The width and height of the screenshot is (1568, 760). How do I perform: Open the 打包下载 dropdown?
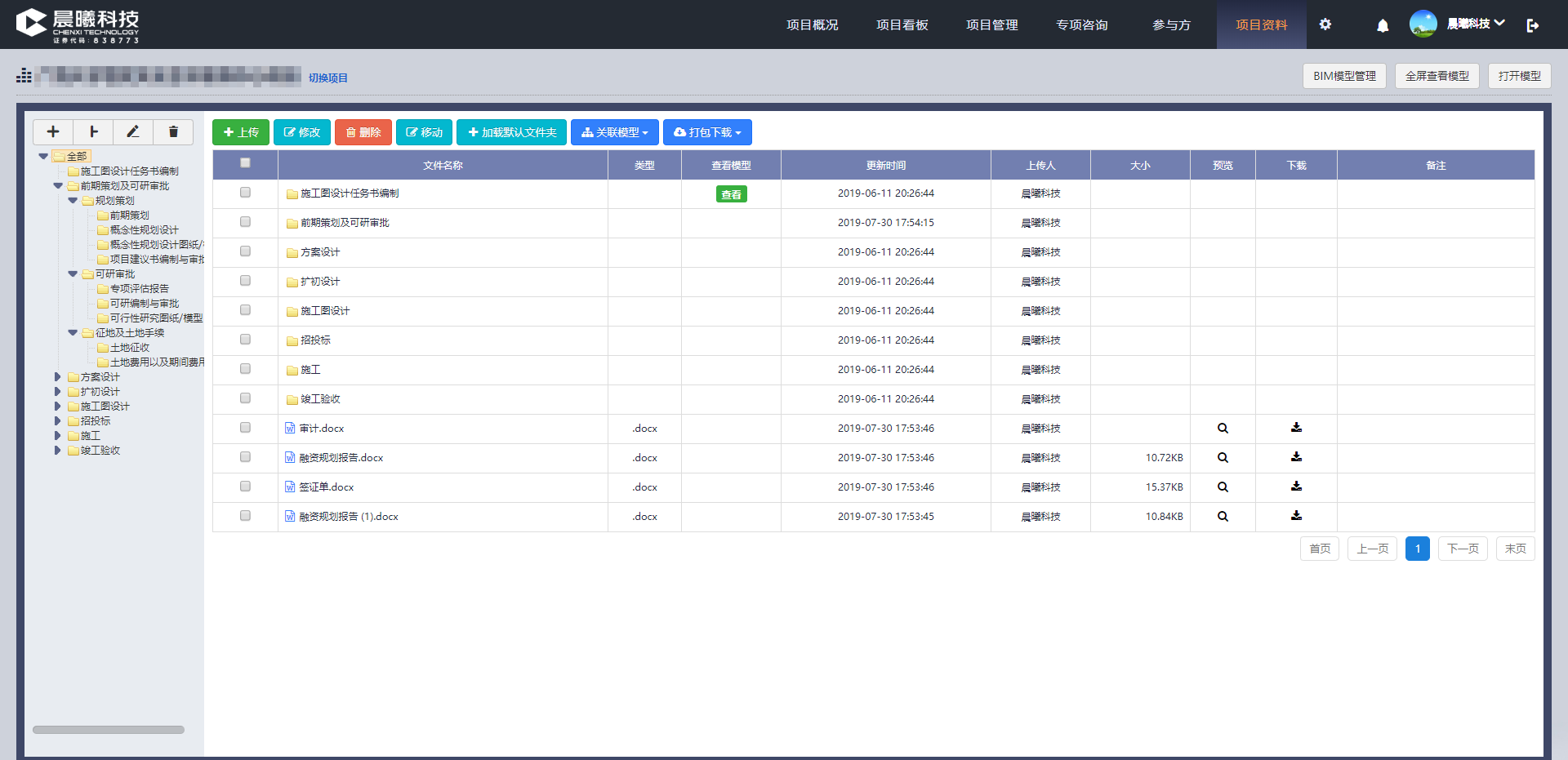707,132
